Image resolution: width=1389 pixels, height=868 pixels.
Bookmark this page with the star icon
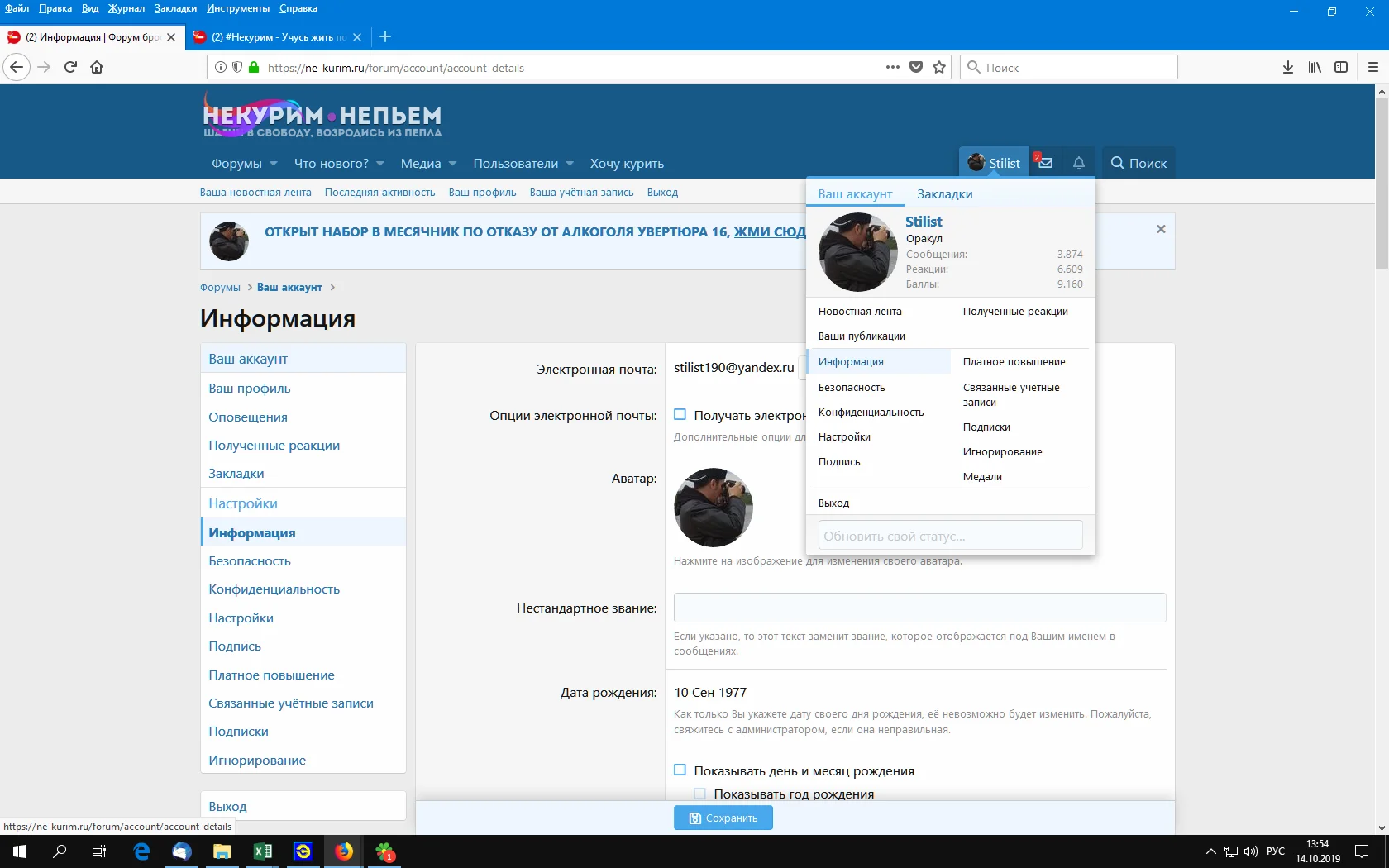pyautogui.click(x=939, y=67)
